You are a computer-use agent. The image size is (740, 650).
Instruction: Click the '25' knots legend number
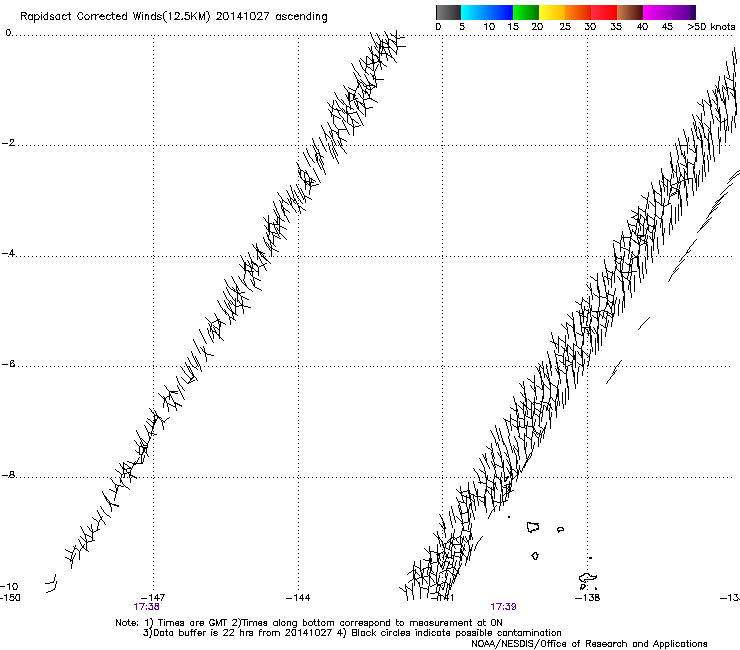565,27
